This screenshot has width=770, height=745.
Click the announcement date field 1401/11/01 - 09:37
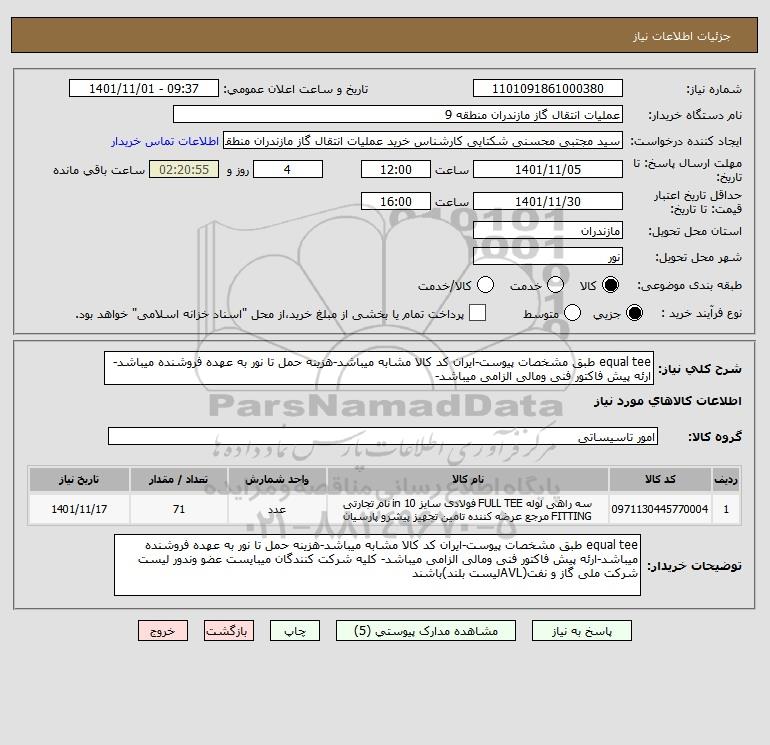pos(144,89)
